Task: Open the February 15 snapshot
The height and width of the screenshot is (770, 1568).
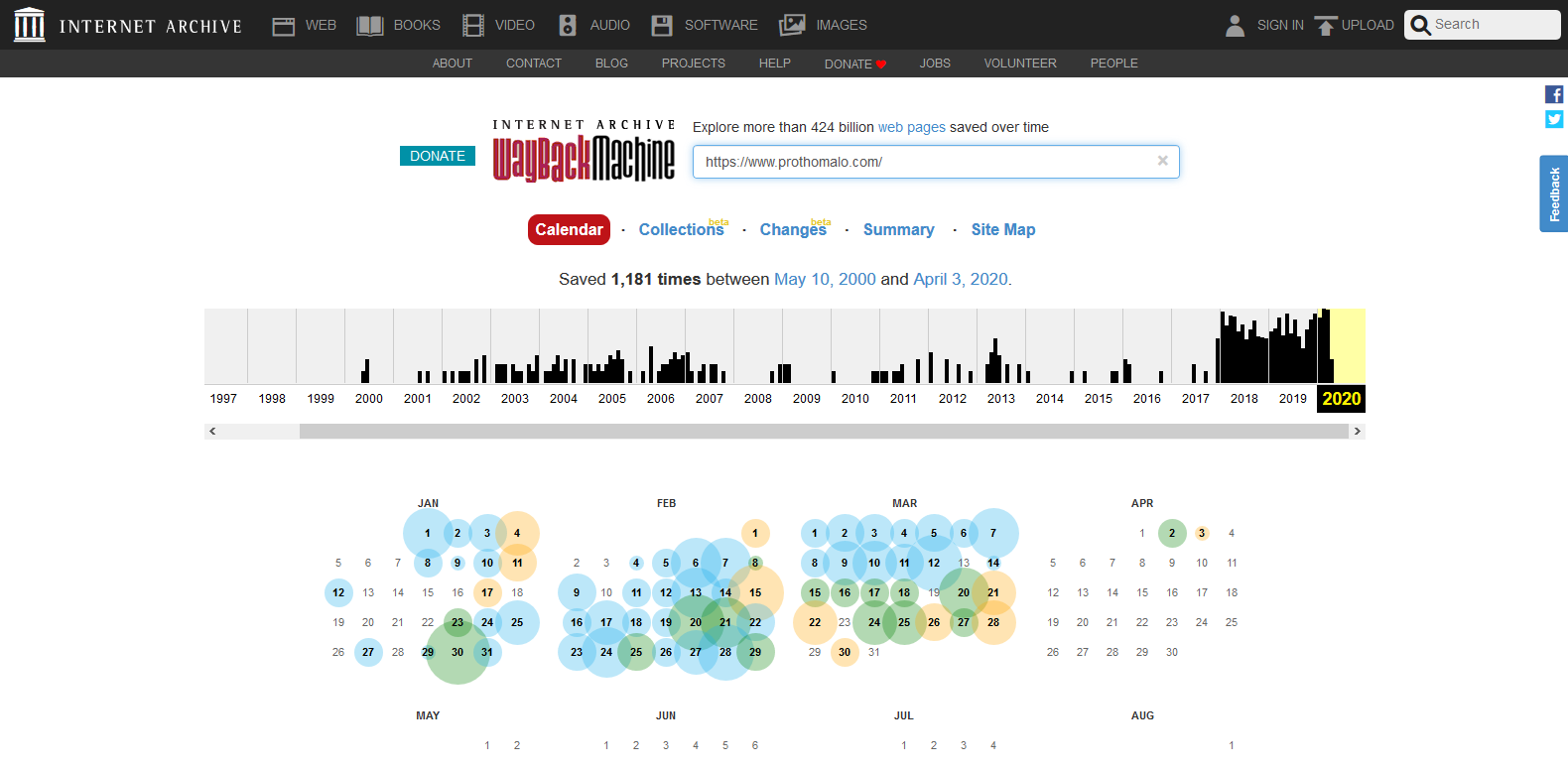Action: pyautogui.click(x=755, y=592)
